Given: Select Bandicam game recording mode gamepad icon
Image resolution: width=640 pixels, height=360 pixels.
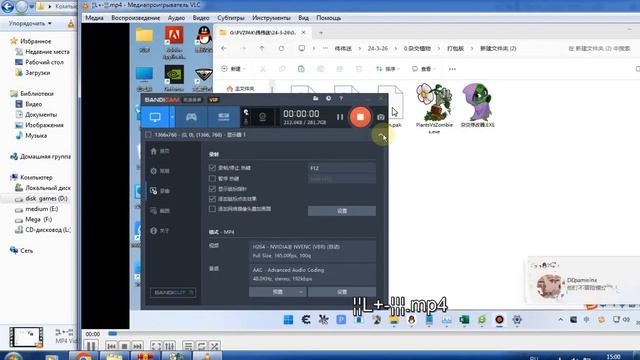Looking at the screenshot, I should point(191,117).
